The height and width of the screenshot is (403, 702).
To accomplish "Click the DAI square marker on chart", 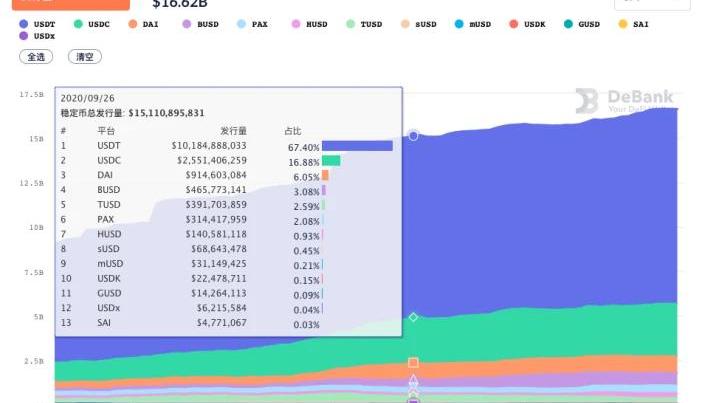I will (x=413, y=362).
